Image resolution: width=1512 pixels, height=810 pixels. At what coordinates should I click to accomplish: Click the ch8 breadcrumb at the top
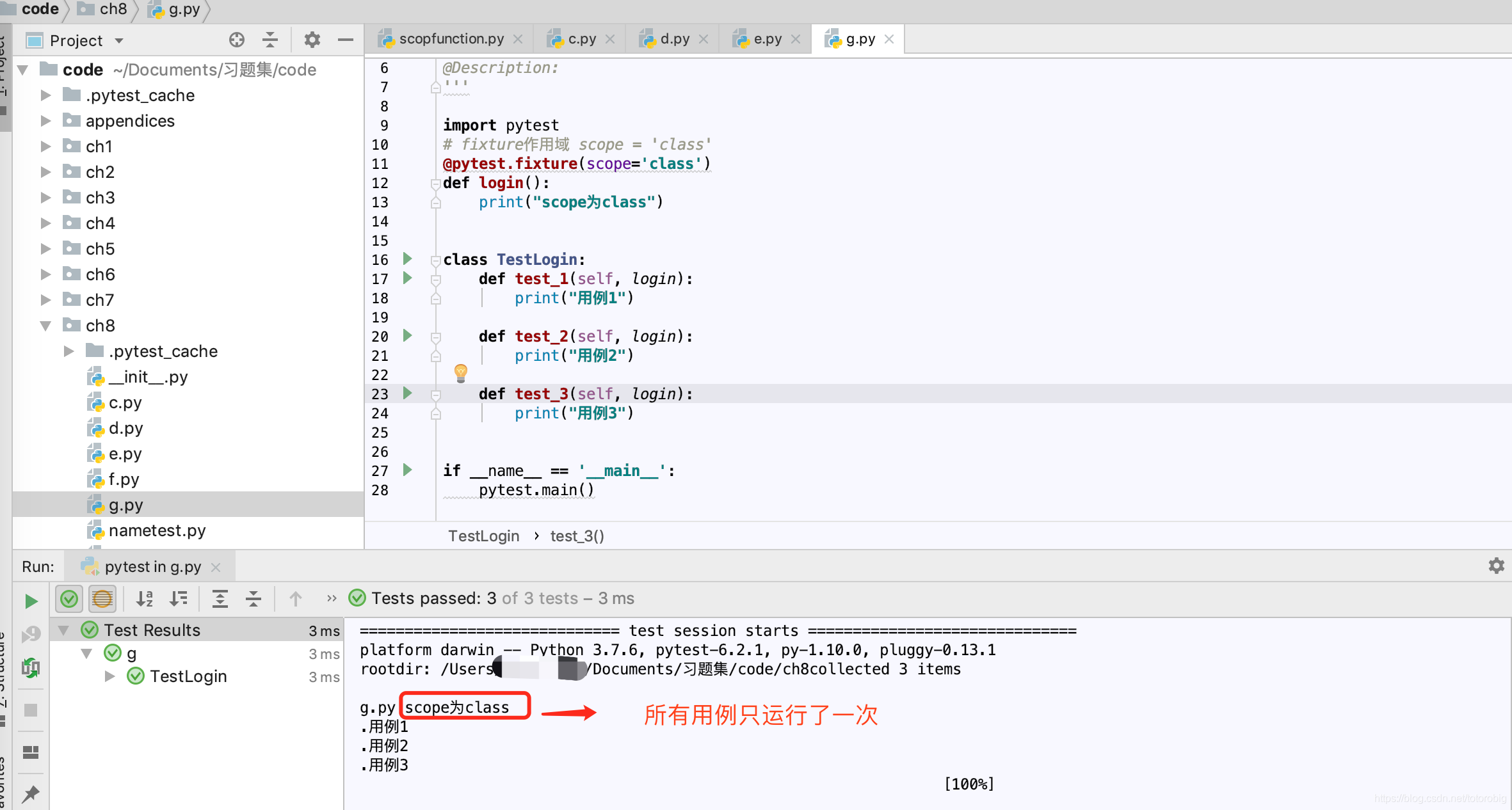click(x=113, y=9)
